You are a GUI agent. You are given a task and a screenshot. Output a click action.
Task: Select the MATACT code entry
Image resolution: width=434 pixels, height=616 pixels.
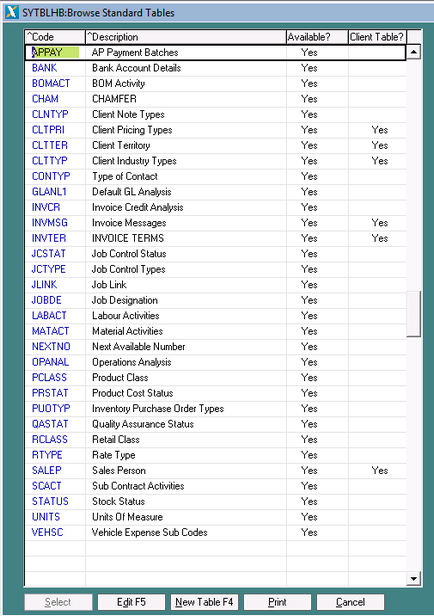coord(50,331)
